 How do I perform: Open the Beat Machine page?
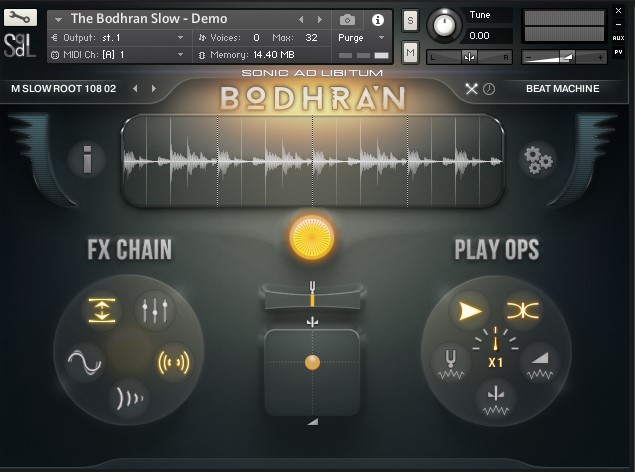click(563, 89)
